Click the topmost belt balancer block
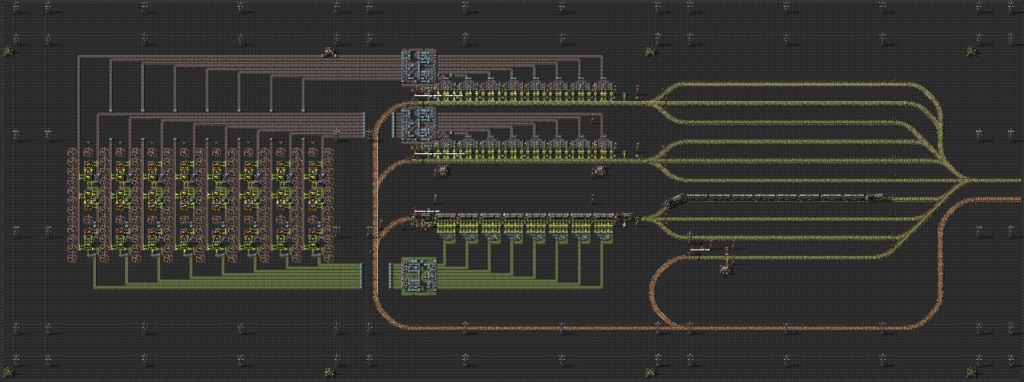This screenshot has width=1024, height=382. click(419, 66)
